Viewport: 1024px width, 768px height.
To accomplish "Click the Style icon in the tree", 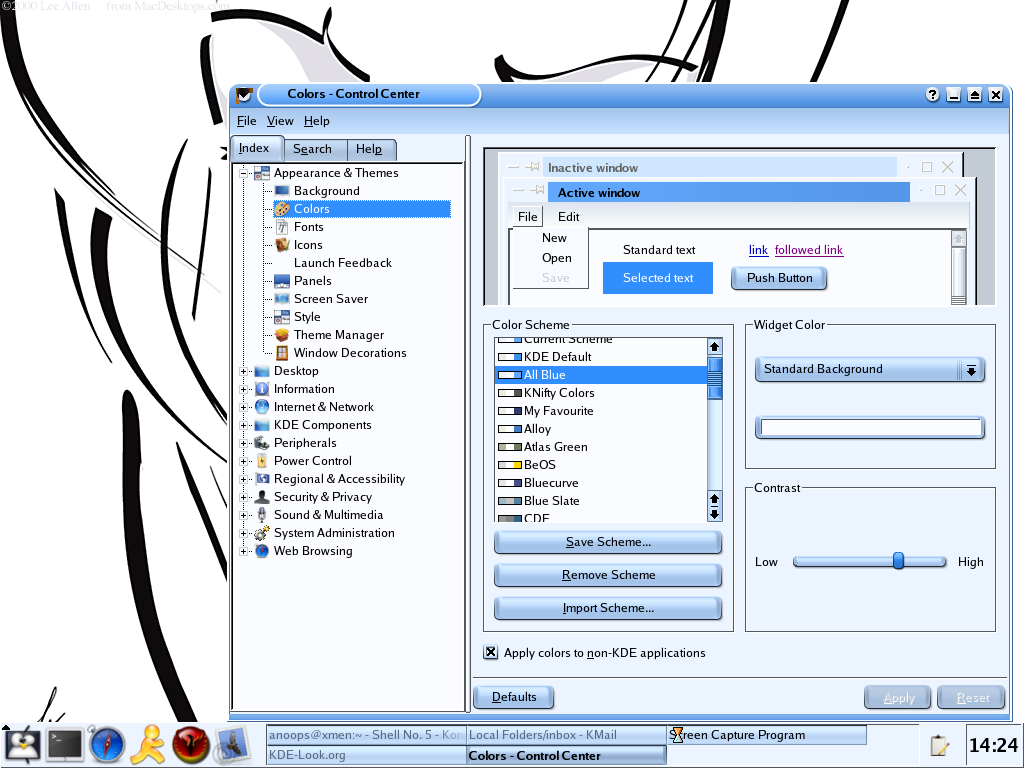I will (x=282, y=317).
